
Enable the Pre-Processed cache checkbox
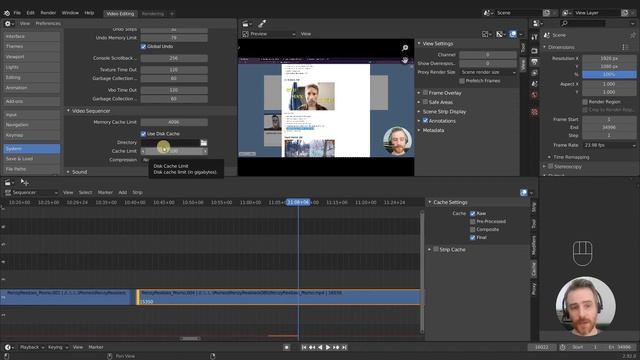coord(473,222)
